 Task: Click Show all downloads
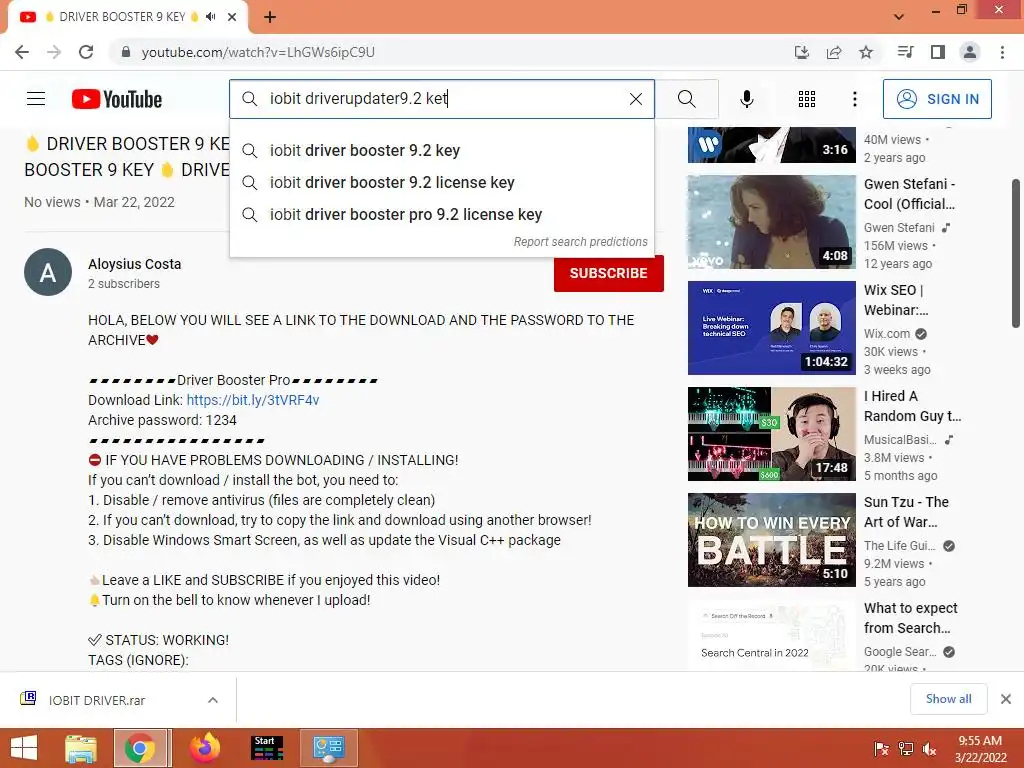(948, 699)
